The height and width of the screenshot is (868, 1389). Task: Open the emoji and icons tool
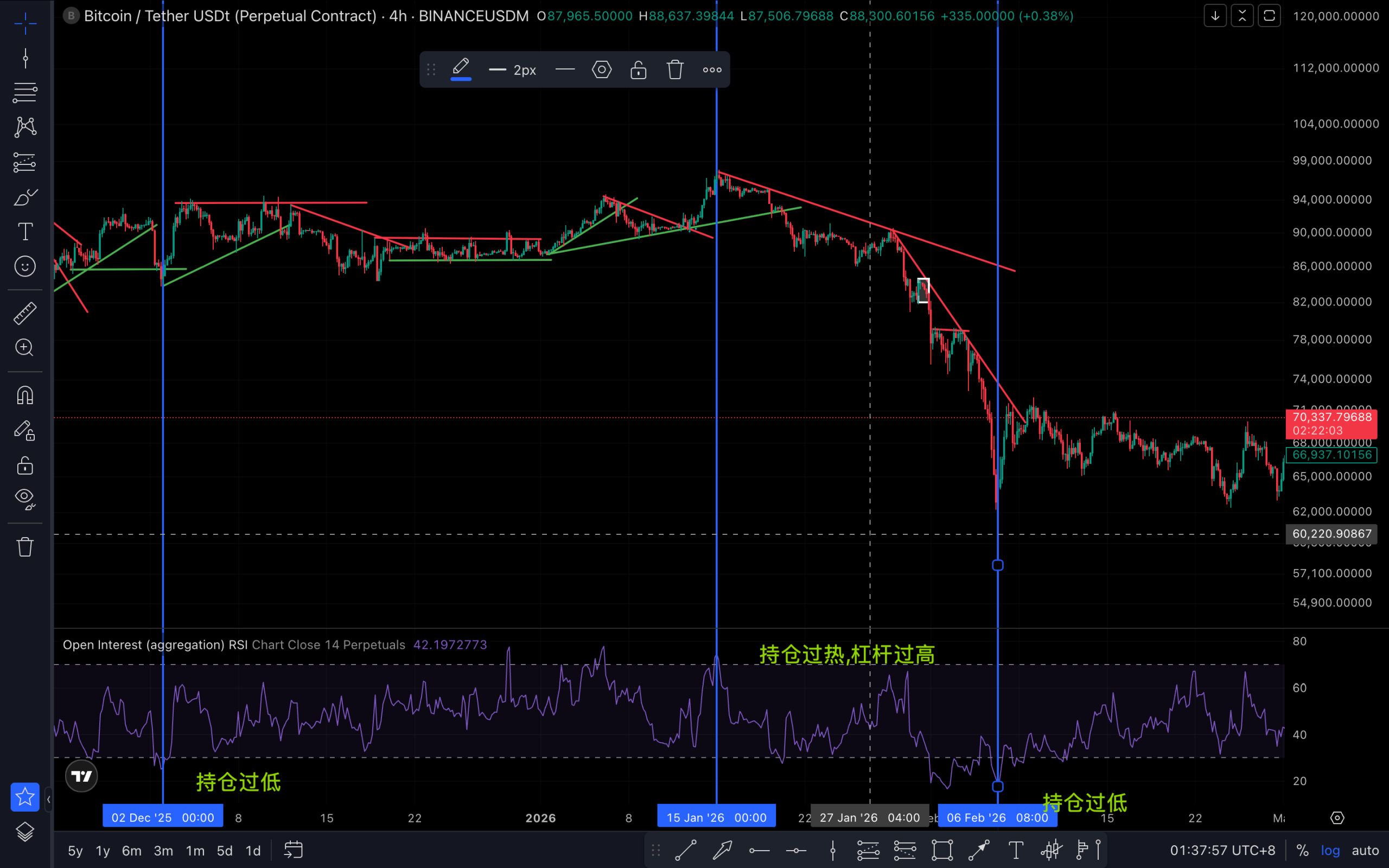point(26,266)
